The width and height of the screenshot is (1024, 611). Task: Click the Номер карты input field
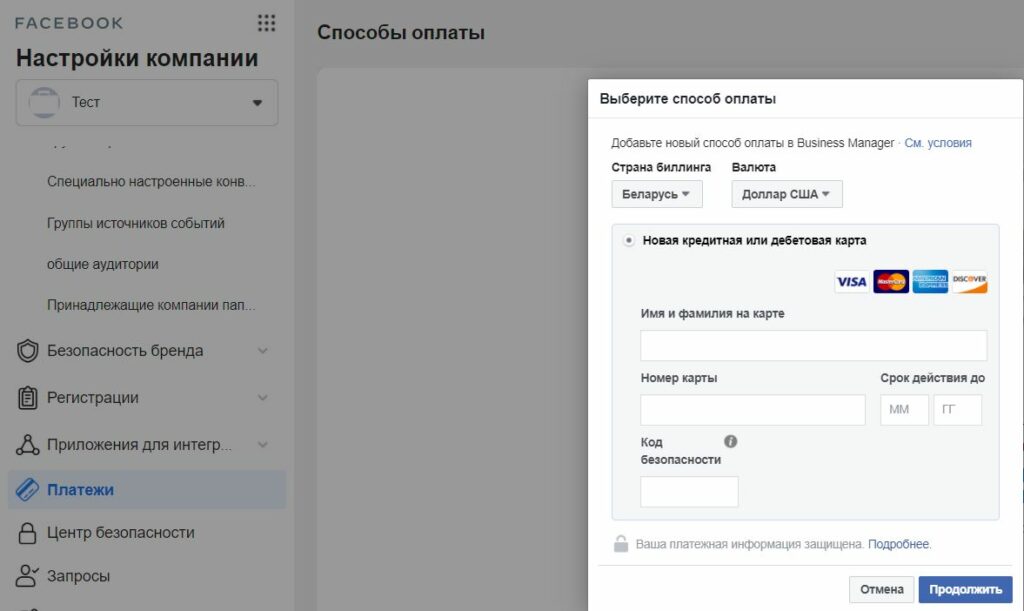(x=753, y=410)
